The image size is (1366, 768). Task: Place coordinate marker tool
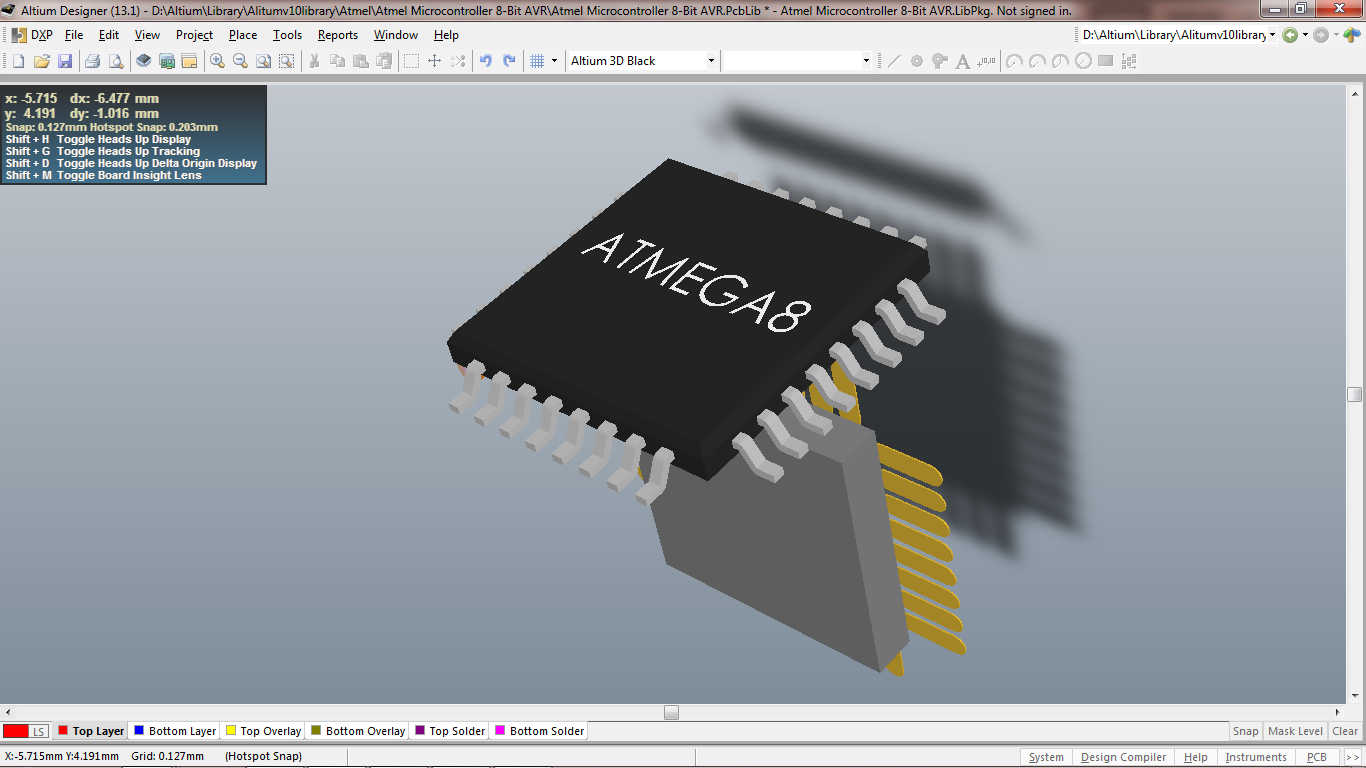(987, 61)
